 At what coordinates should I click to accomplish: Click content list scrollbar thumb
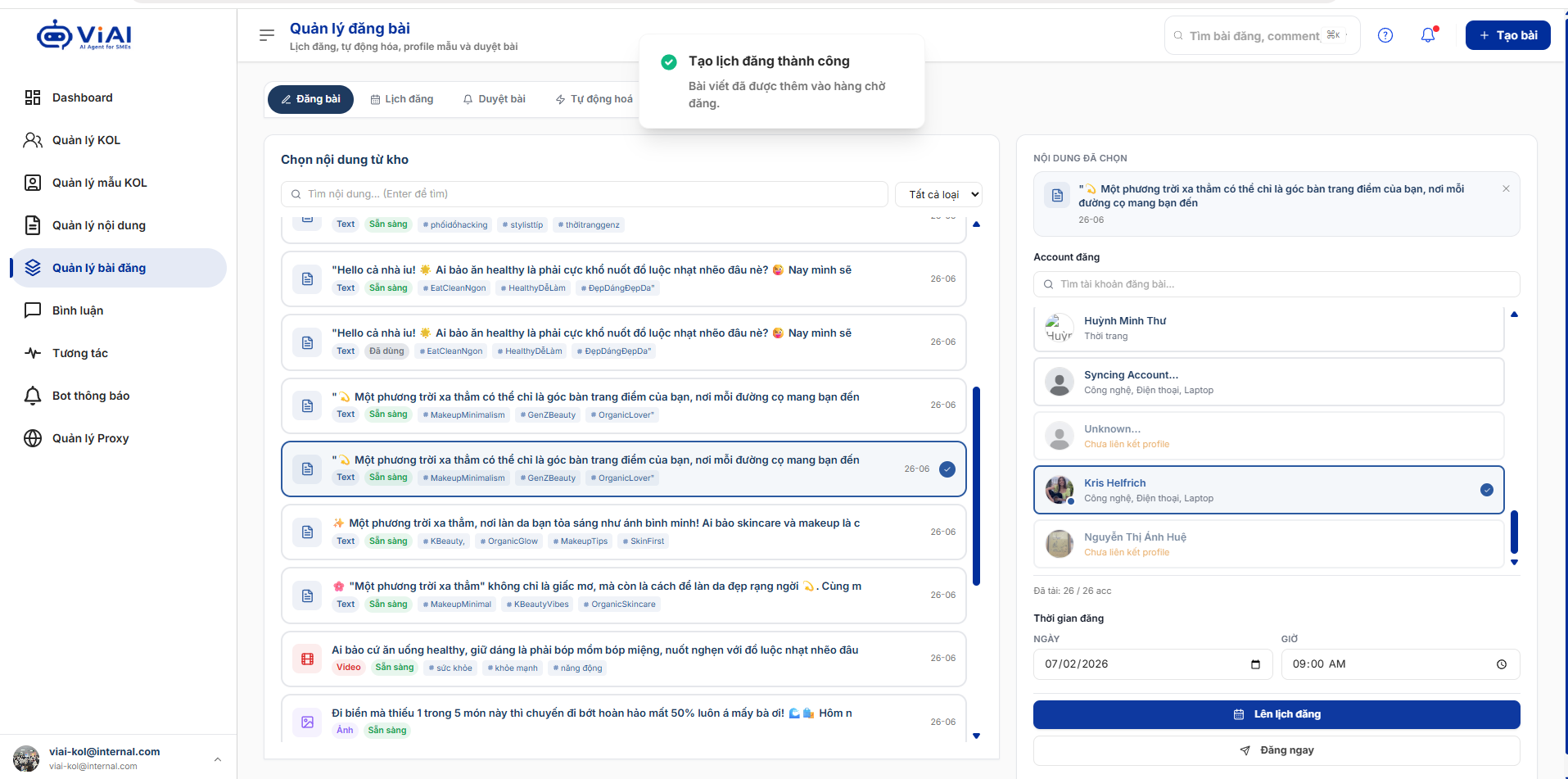[976, 486]
